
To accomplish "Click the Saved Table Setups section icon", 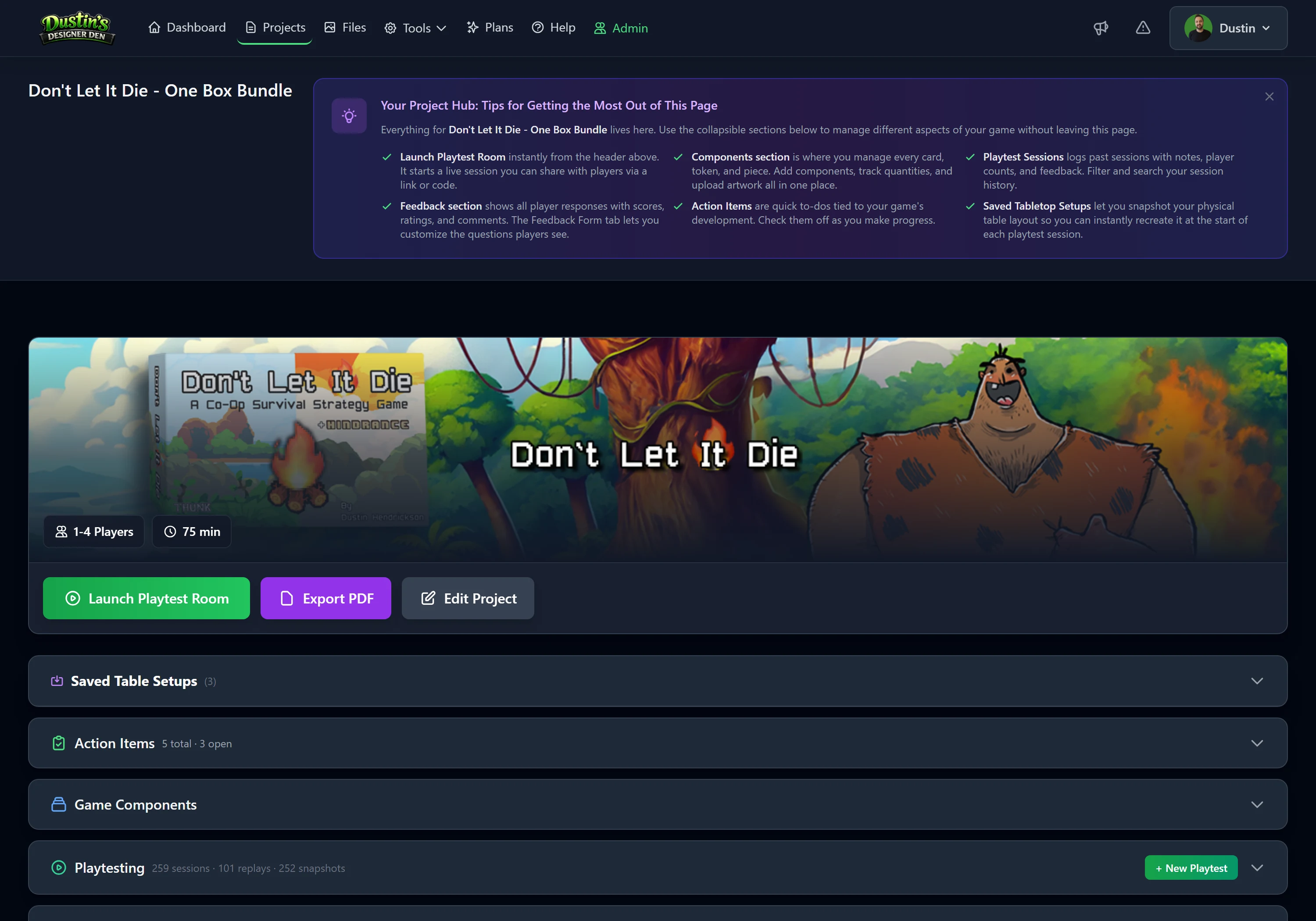I will pos(57,681).
